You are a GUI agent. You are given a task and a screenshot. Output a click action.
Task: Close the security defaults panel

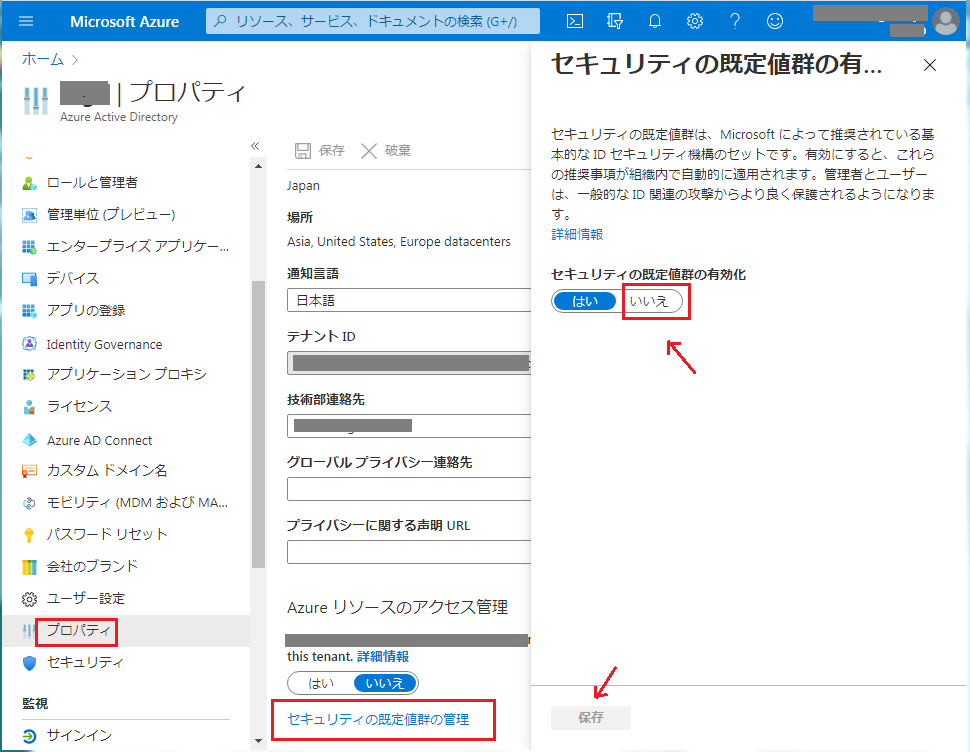(x=929, y=65)
